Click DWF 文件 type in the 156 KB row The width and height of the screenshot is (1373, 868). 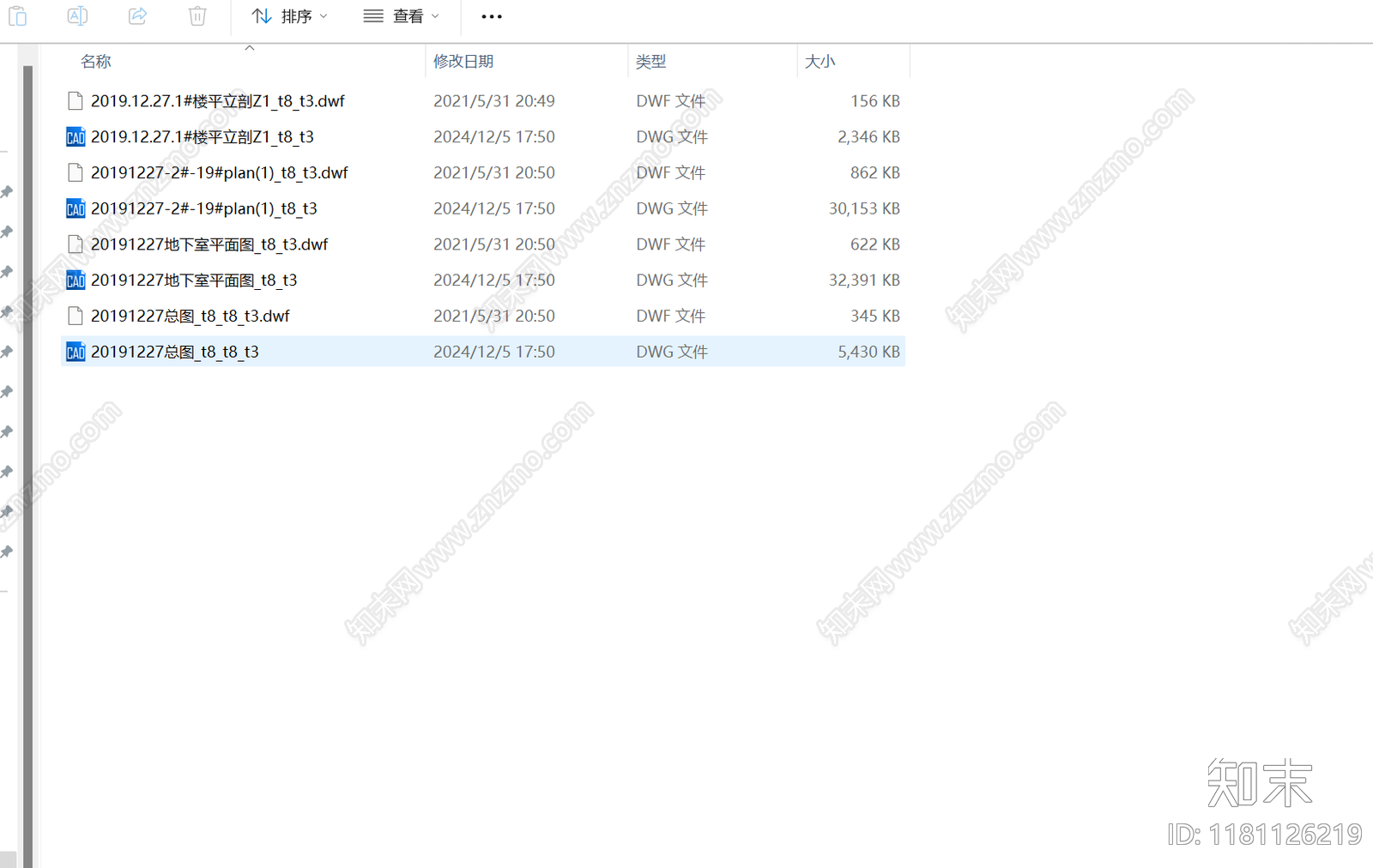tap(671, 101)
